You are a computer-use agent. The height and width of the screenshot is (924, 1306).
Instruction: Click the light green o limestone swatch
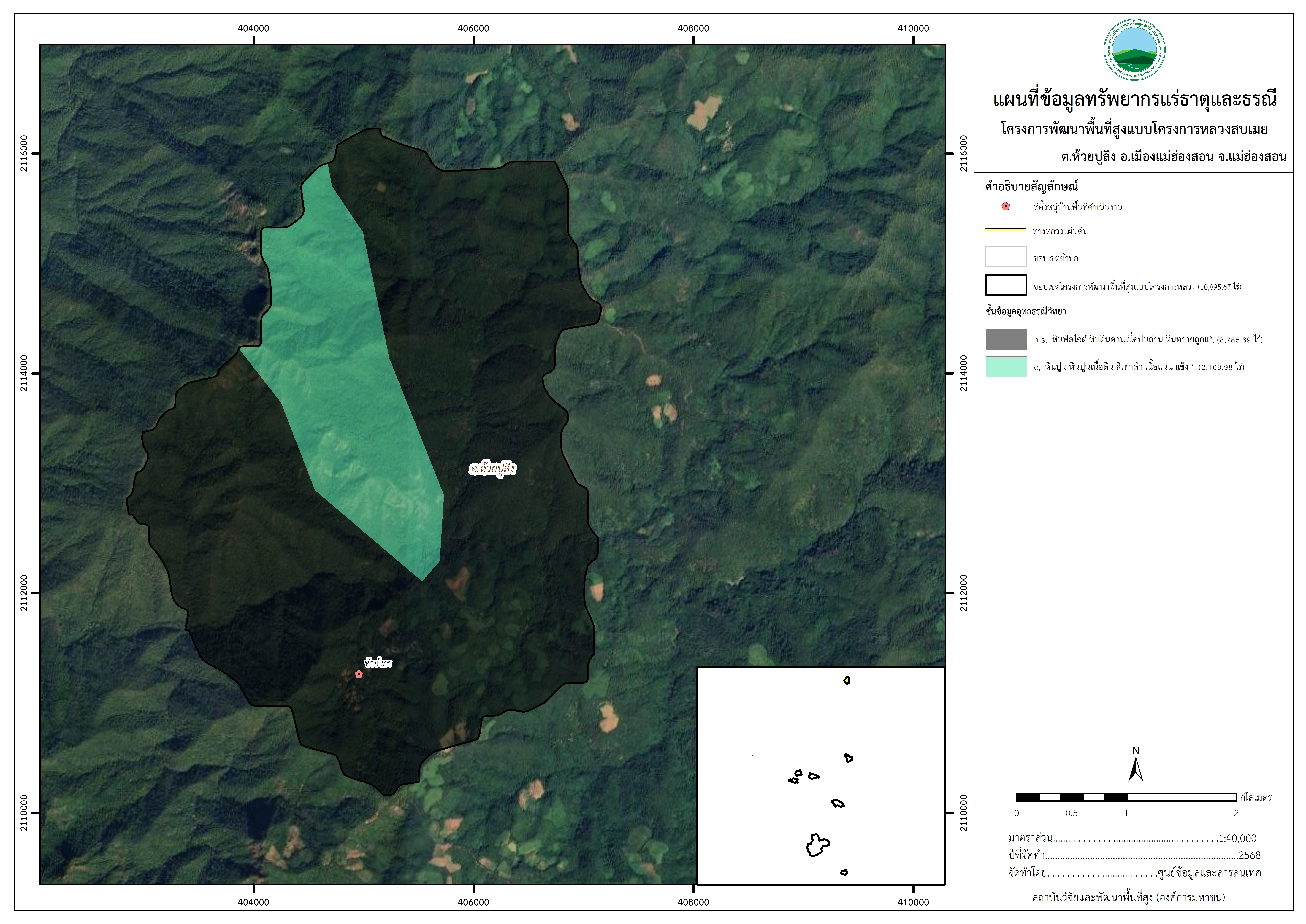coord(1006,367)
